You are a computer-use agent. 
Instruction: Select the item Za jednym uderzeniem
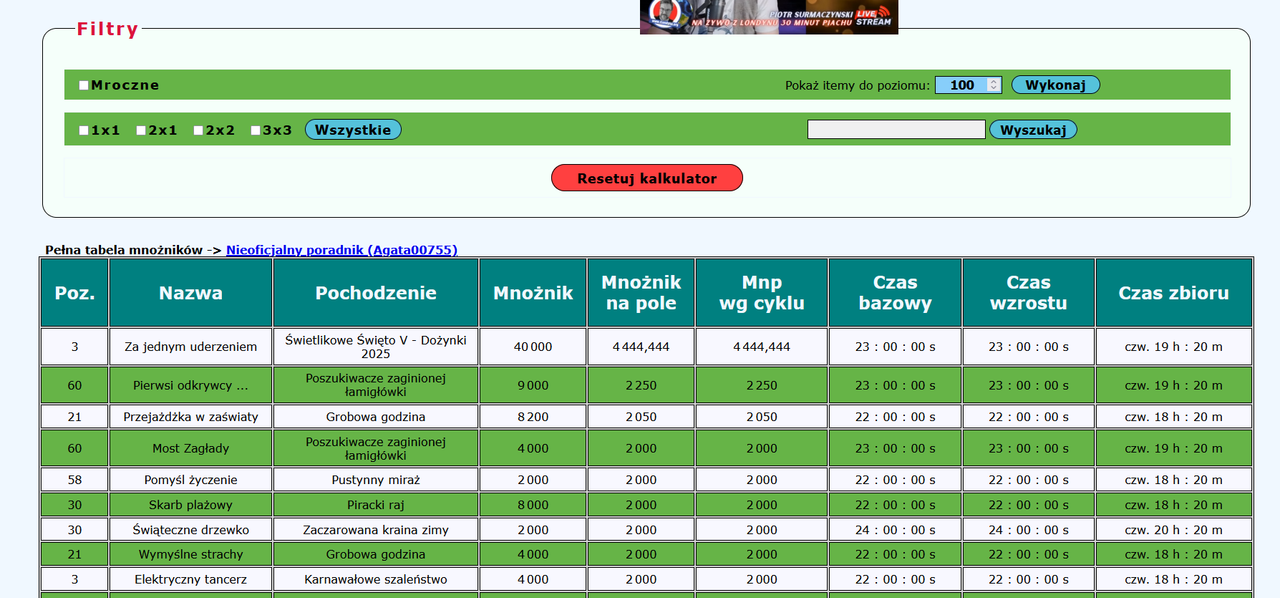(x=191, y=347)
